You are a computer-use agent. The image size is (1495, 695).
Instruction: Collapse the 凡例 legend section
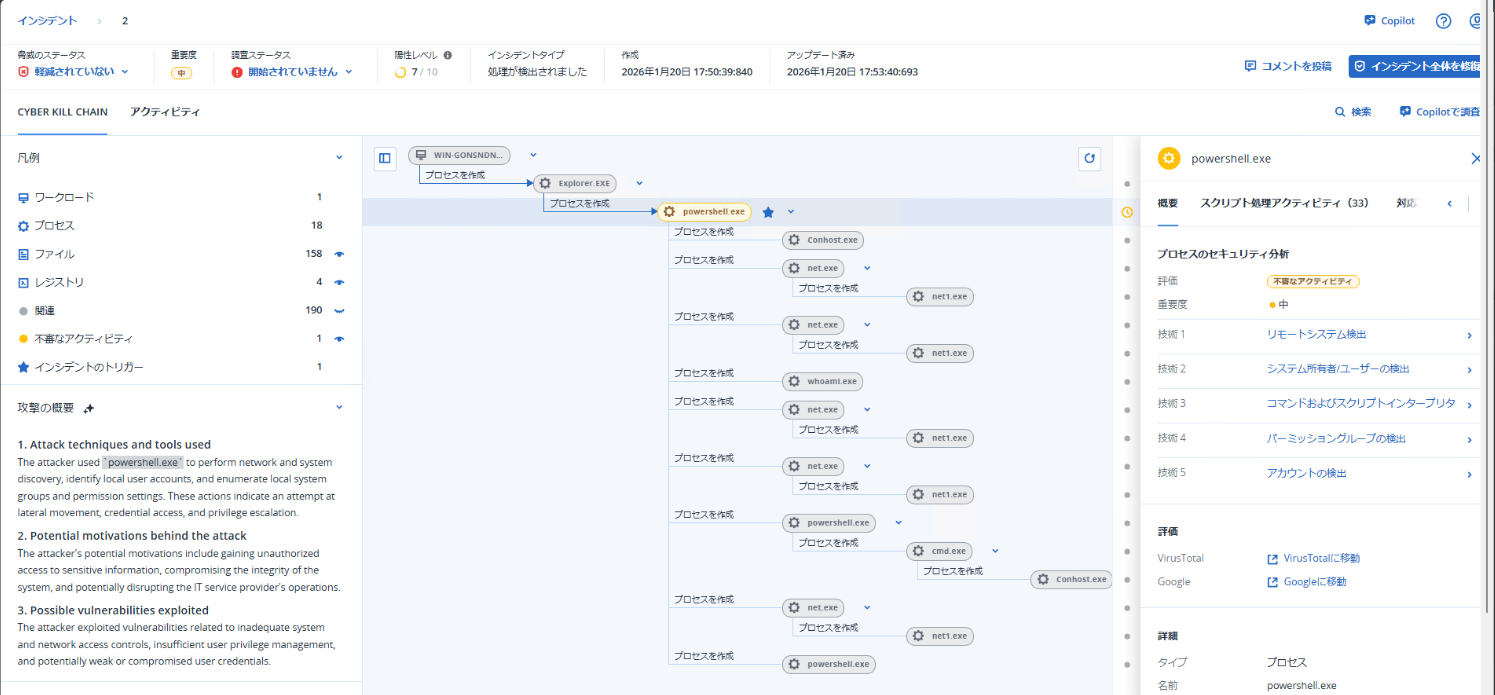coord(339,158)
